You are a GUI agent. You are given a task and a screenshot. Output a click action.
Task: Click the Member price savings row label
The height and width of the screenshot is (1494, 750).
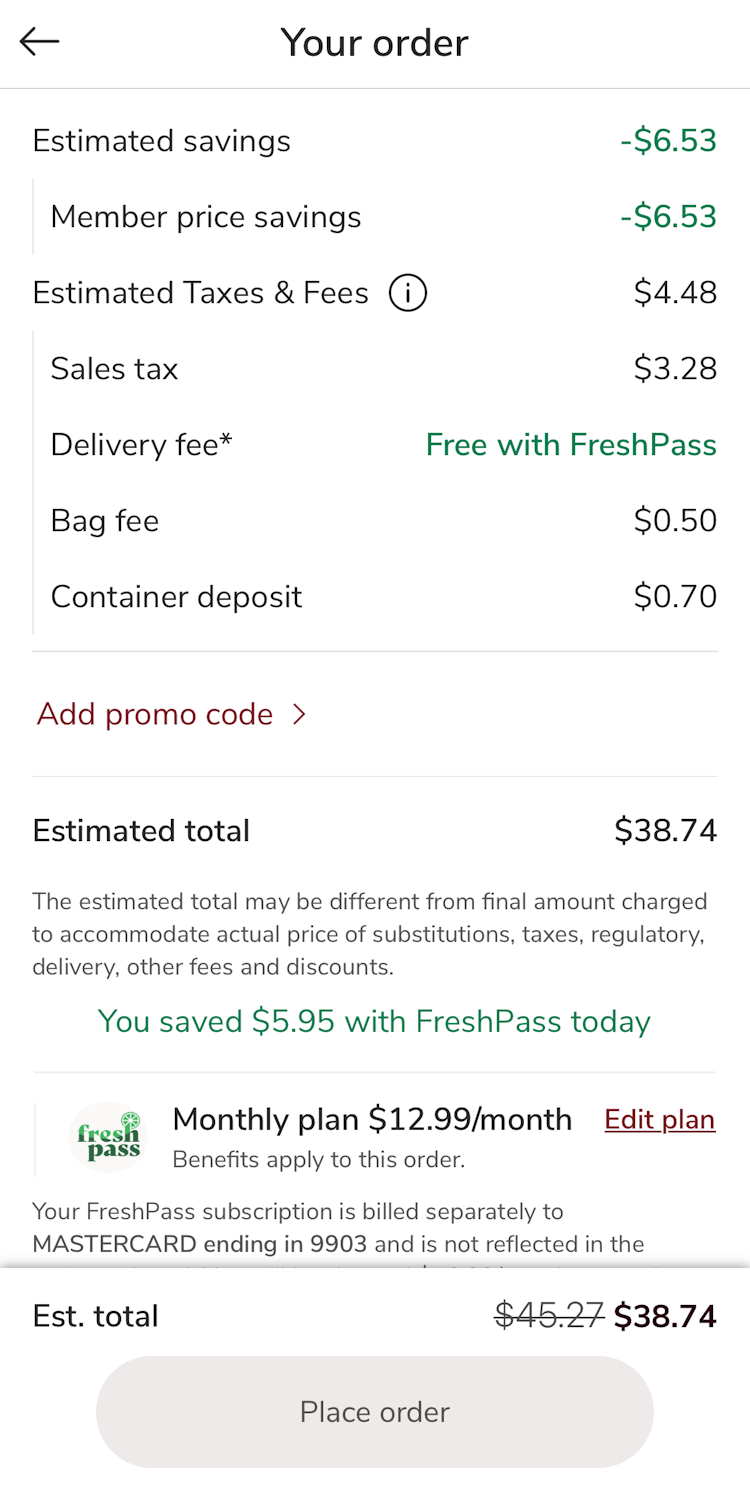pos(206,217)
